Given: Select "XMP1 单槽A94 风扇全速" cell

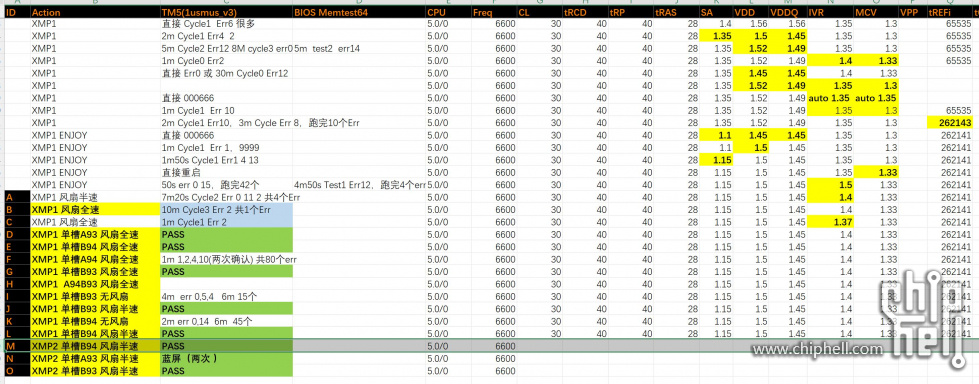Looking at the screenshot, I should click(x=95, y=259).
